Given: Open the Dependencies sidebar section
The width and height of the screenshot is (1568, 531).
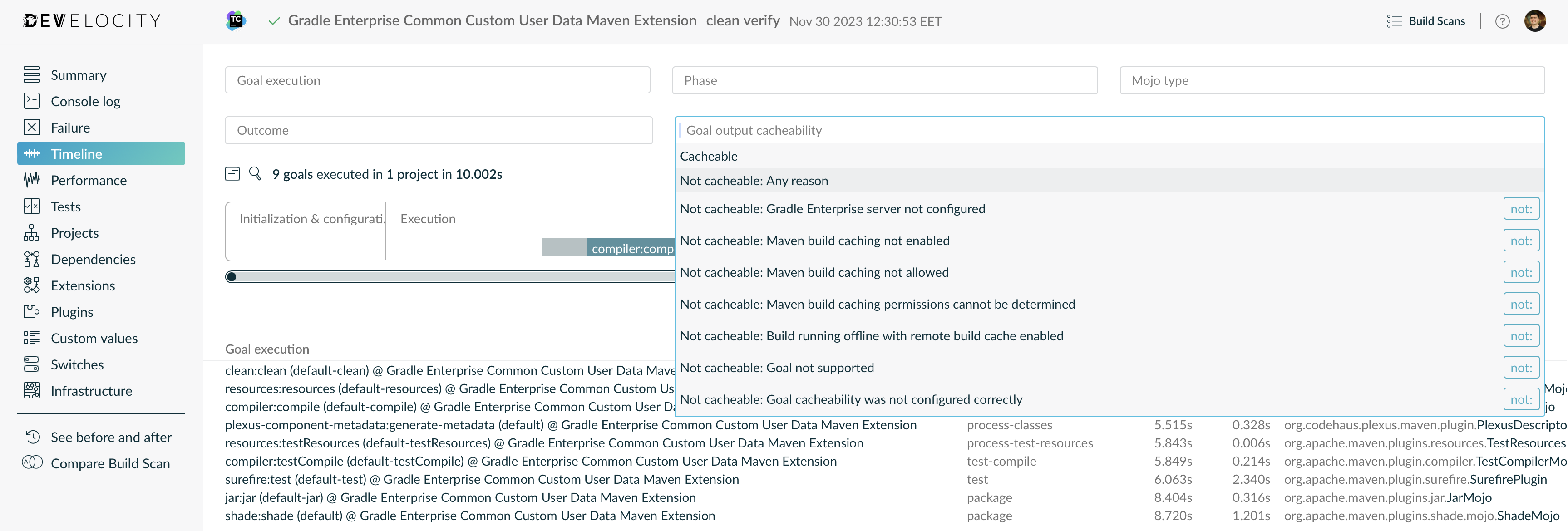Looking at the screenshot, I should pyautogui.click(x=93, y=260).
